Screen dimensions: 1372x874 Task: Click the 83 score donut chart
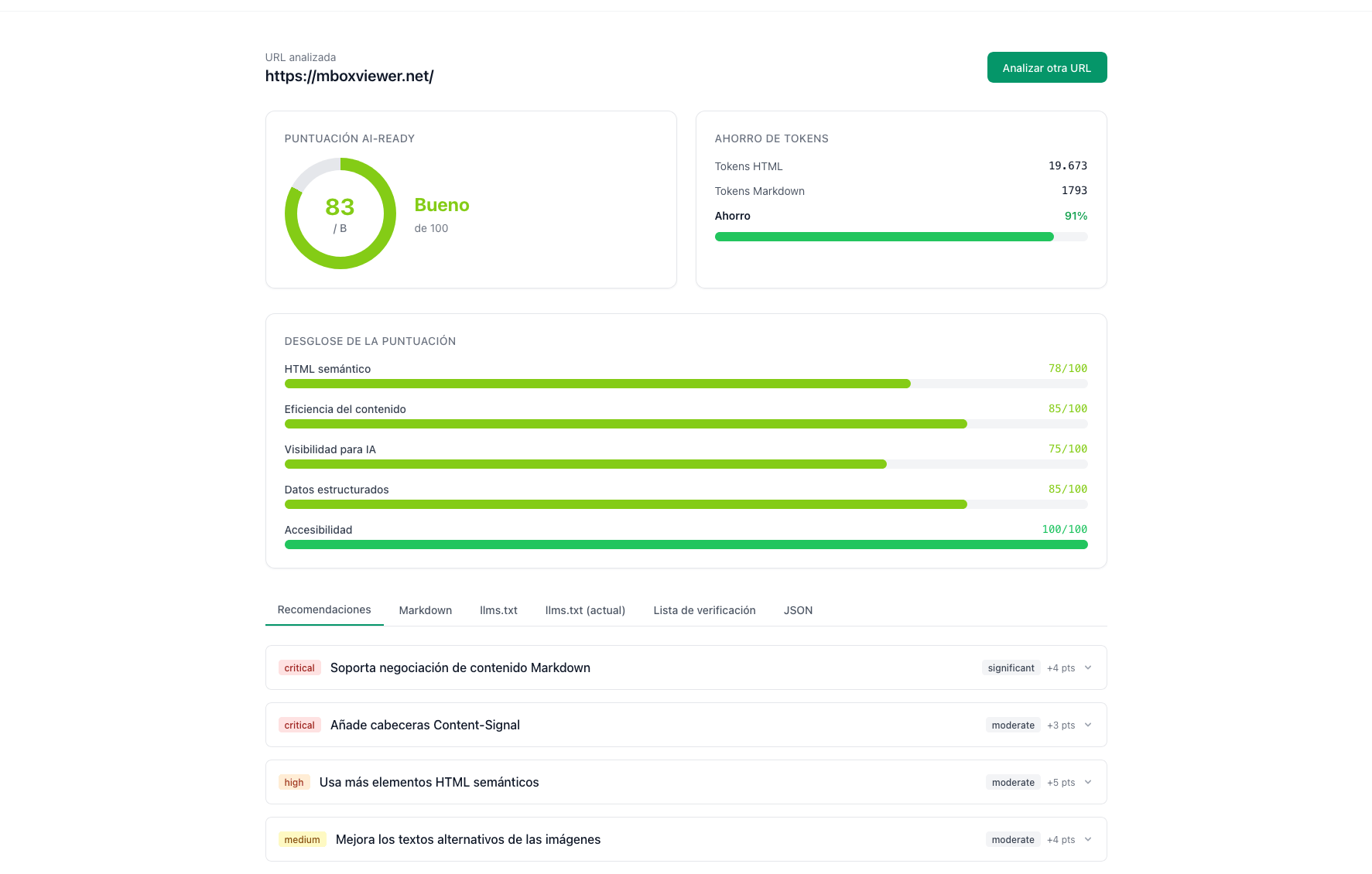pos(340,213)
